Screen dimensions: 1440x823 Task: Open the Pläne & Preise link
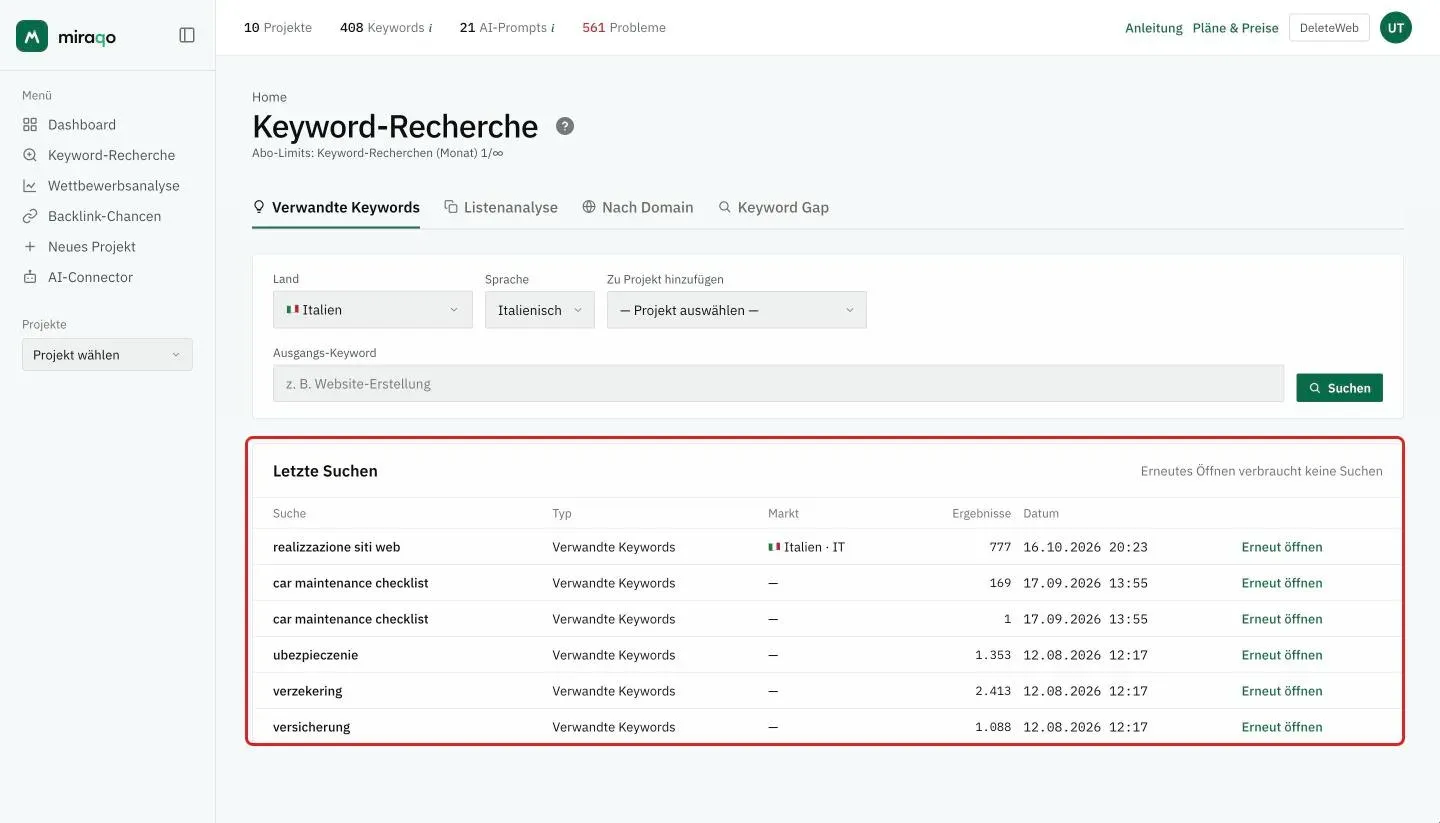(x=1236, y=28)
